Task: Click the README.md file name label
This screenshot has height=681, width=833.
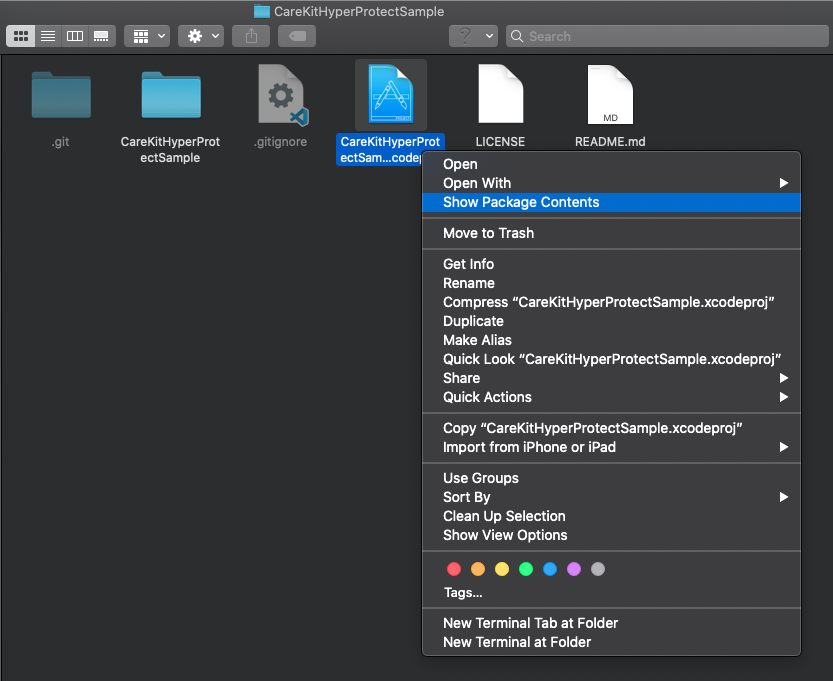Action: [610, 142]
